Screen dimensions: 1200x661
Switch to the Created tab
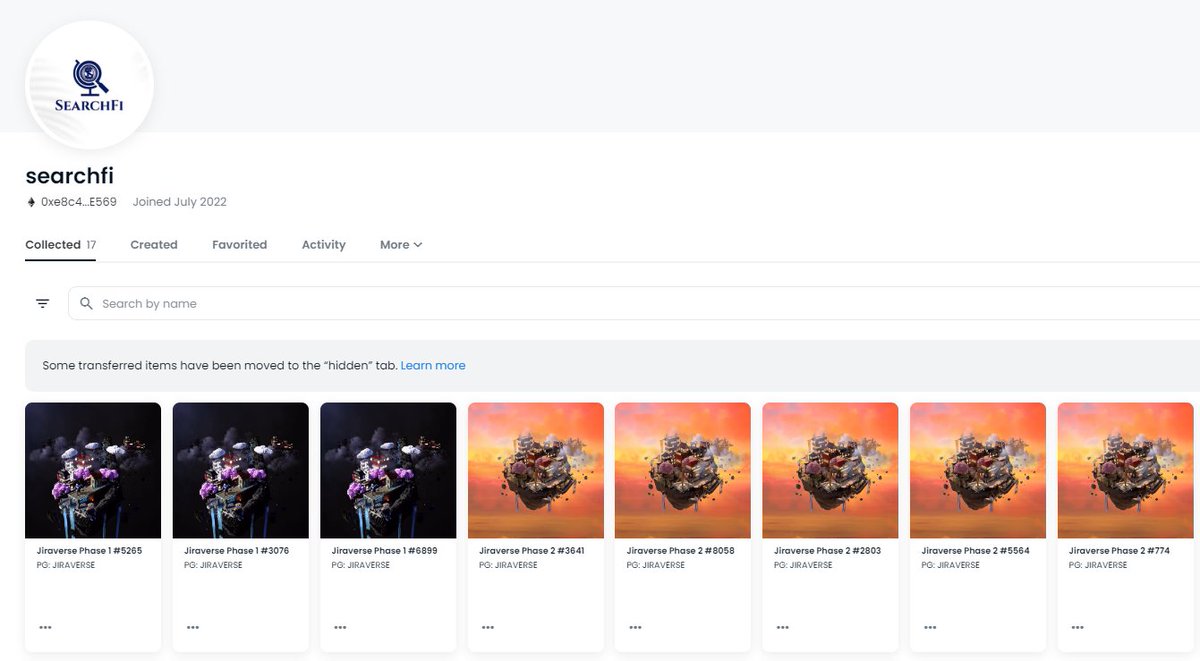(154, 245)
